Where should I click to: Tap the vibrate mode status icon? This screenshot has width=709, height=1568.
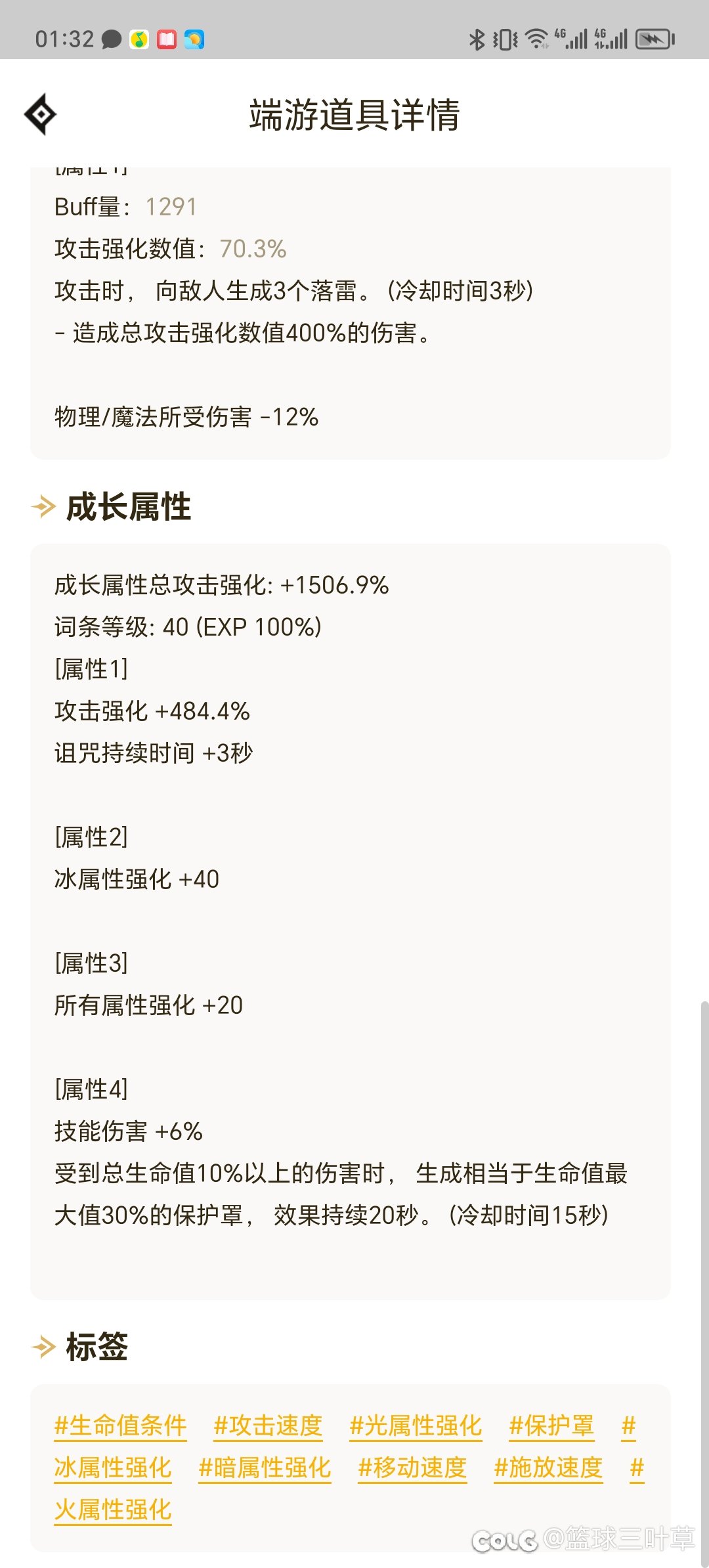pos(505,39)
